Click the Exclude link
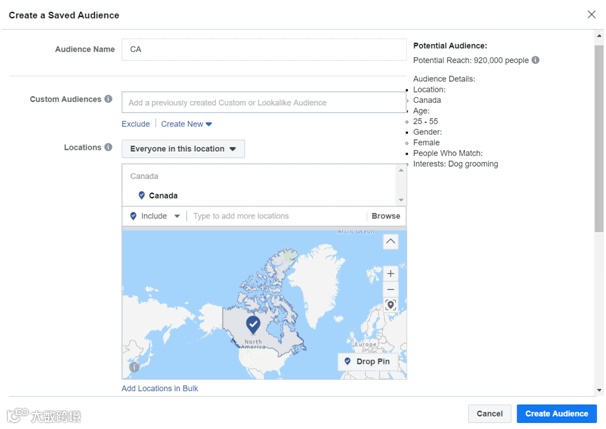The height and width of the screenshot is (429, 606). (x=136, y=124)
